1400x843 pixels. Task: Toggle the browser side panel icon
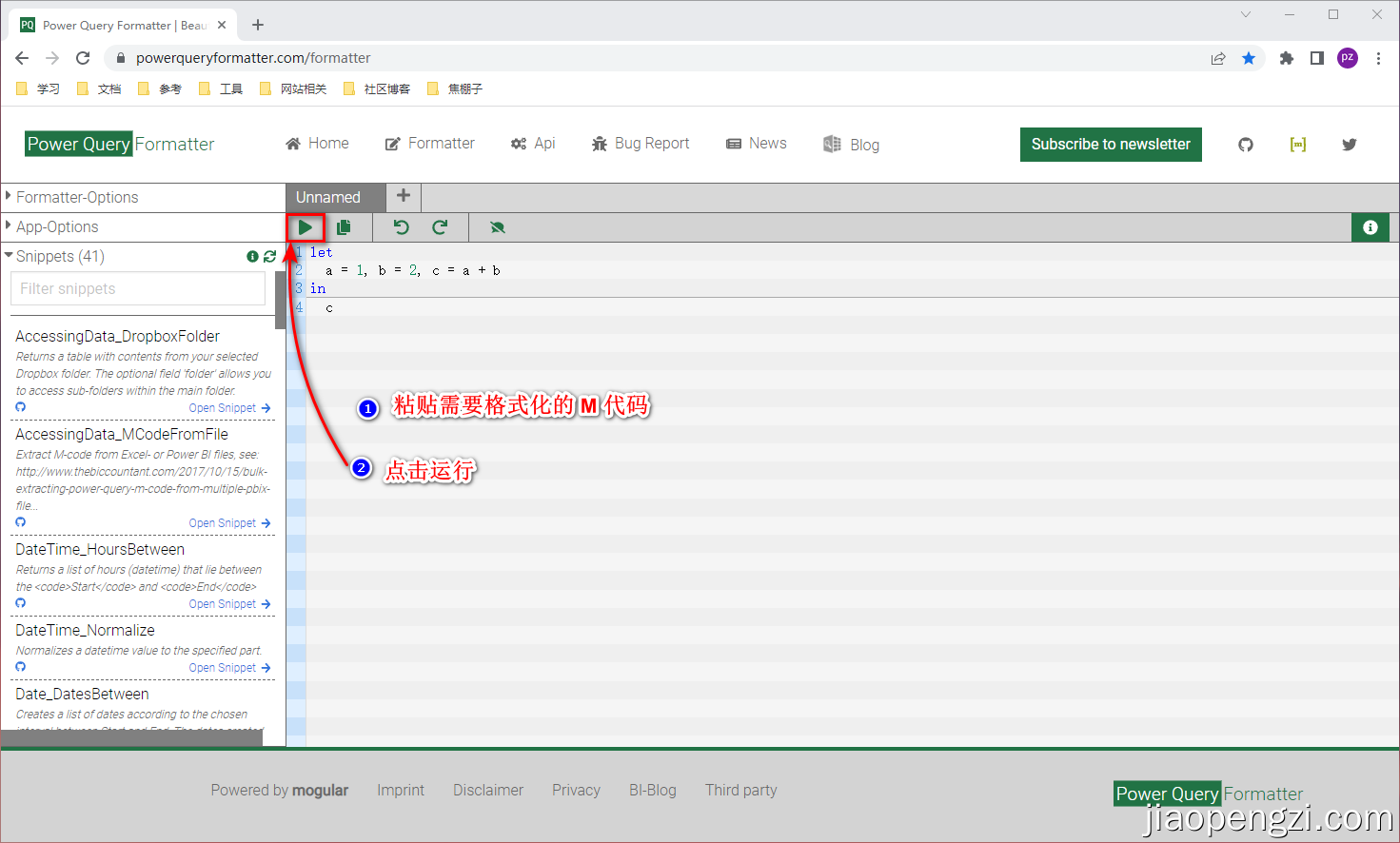pos(1317,58)
